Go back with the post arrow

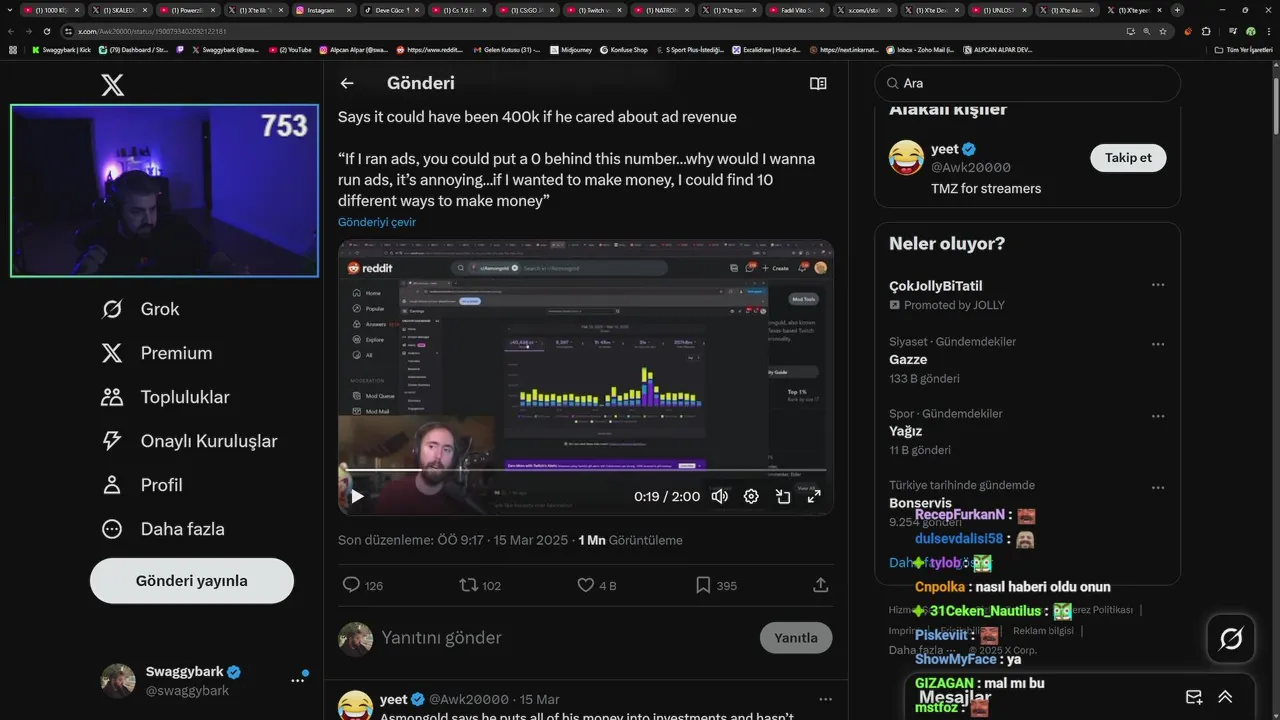click(347, 83)
